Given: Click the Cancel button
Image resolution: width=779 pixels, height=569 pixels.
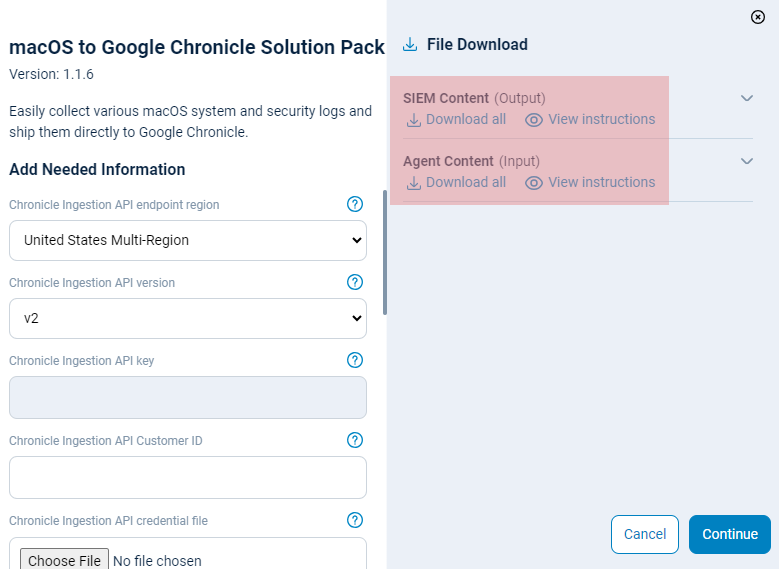Looking at the screenshot, I should point(645,534).
